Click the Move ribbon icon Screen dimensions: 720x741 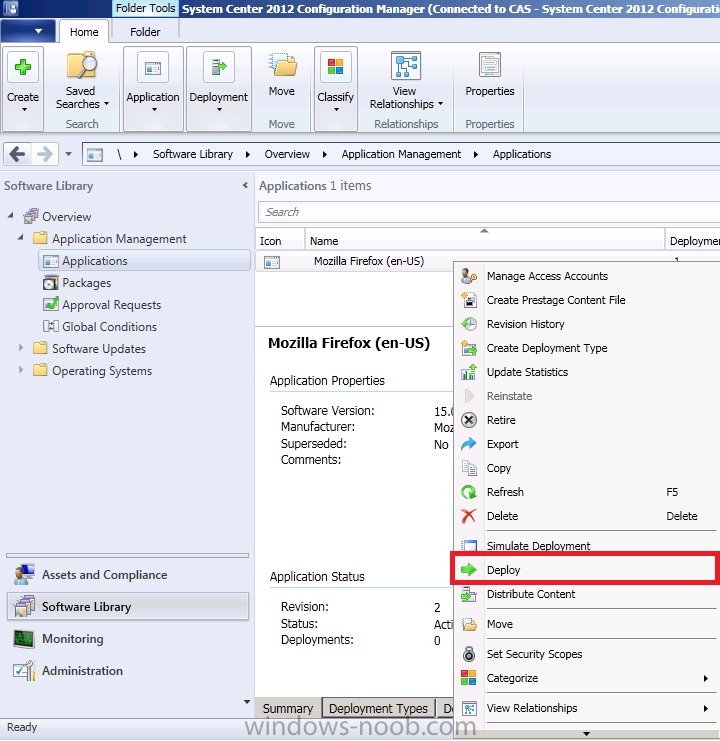282,65
